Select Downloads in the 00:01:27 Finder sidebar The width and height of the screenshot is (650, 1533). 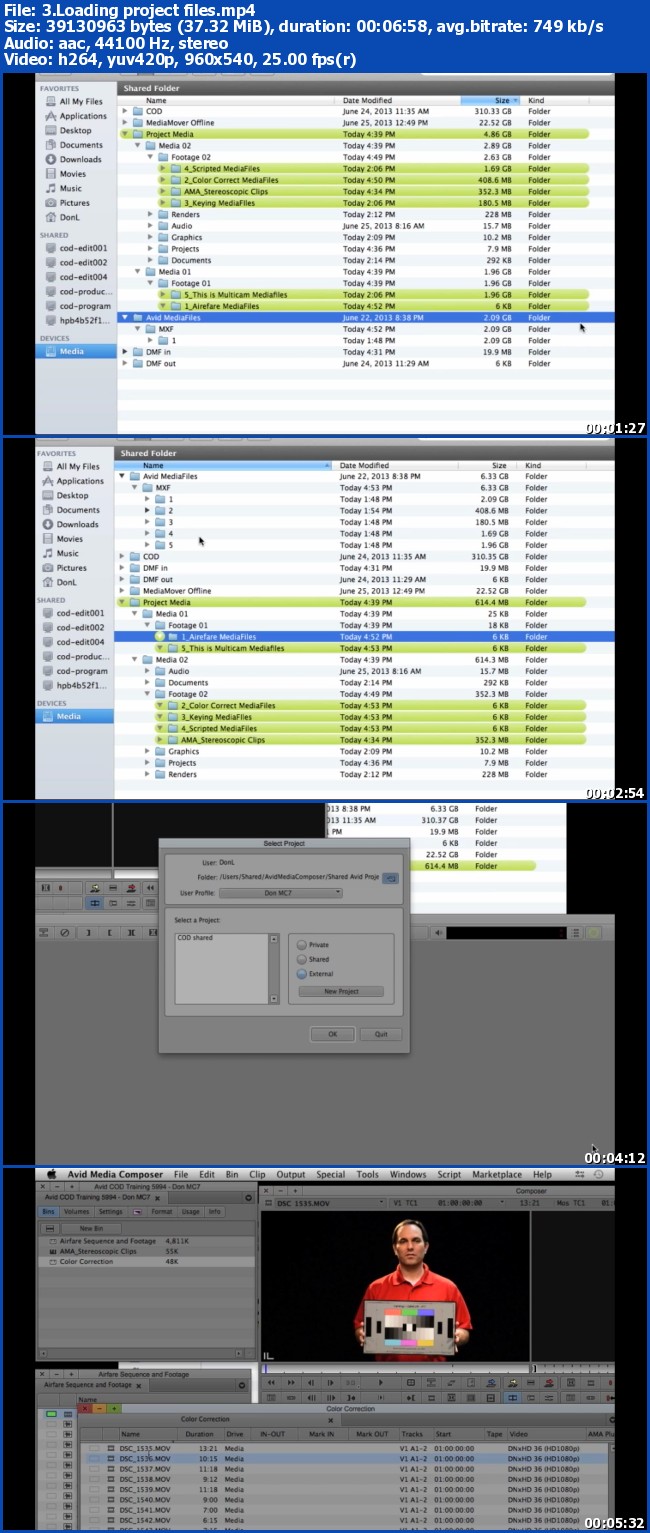[72, 159]
